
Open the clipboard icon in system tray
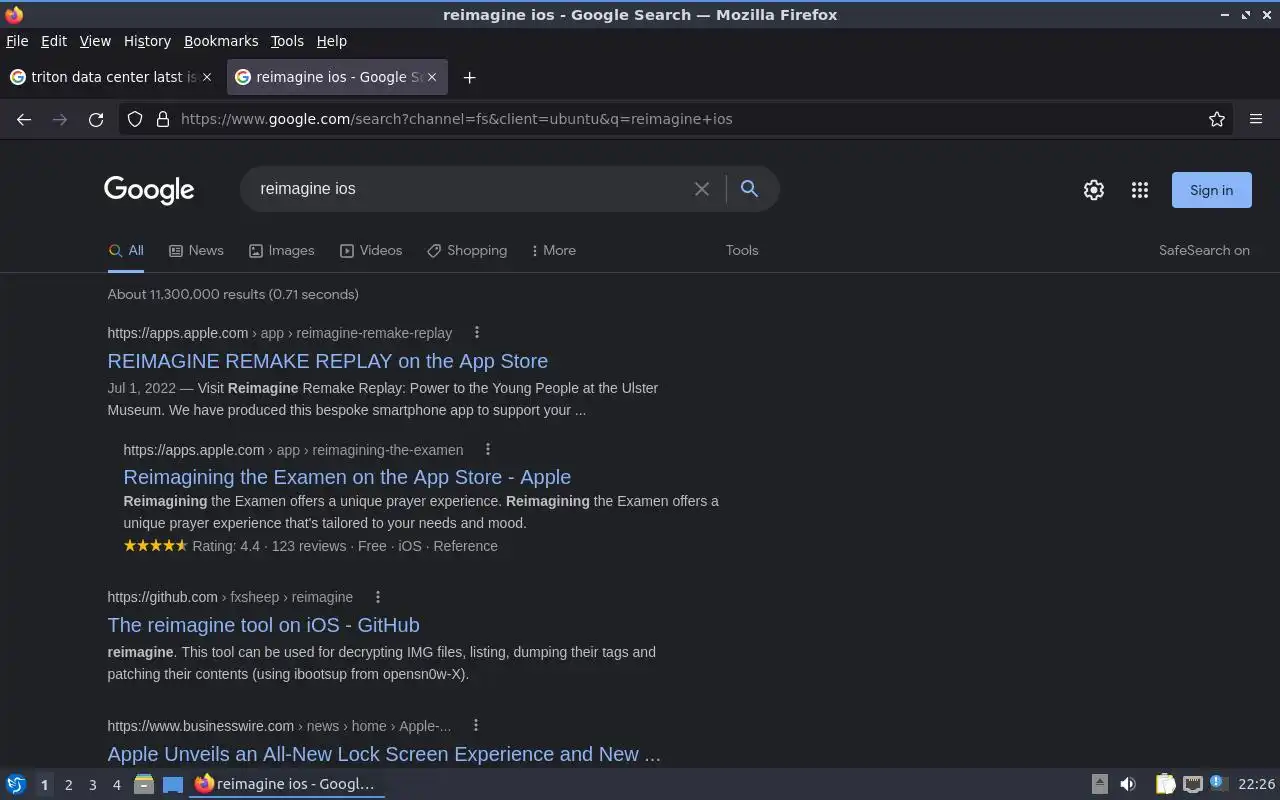click(1165, 784)
